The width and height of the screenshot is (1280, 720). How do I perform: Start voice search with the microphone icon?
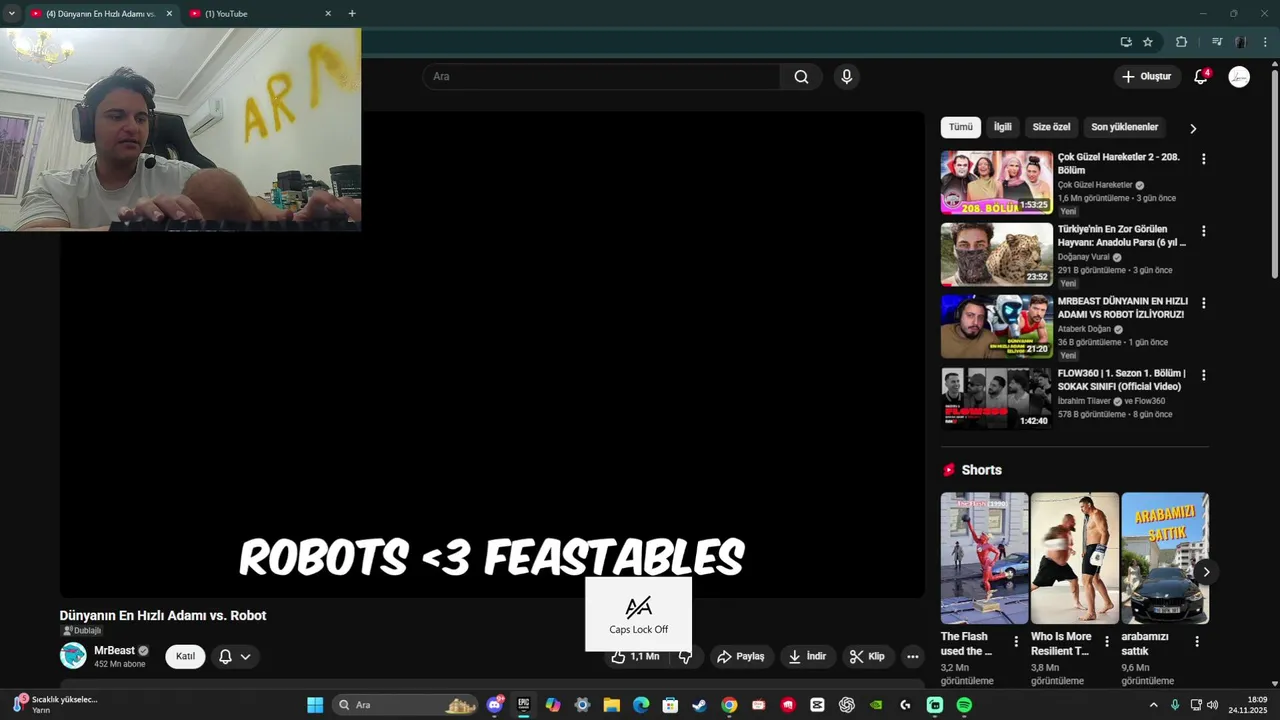coord(847,77)
